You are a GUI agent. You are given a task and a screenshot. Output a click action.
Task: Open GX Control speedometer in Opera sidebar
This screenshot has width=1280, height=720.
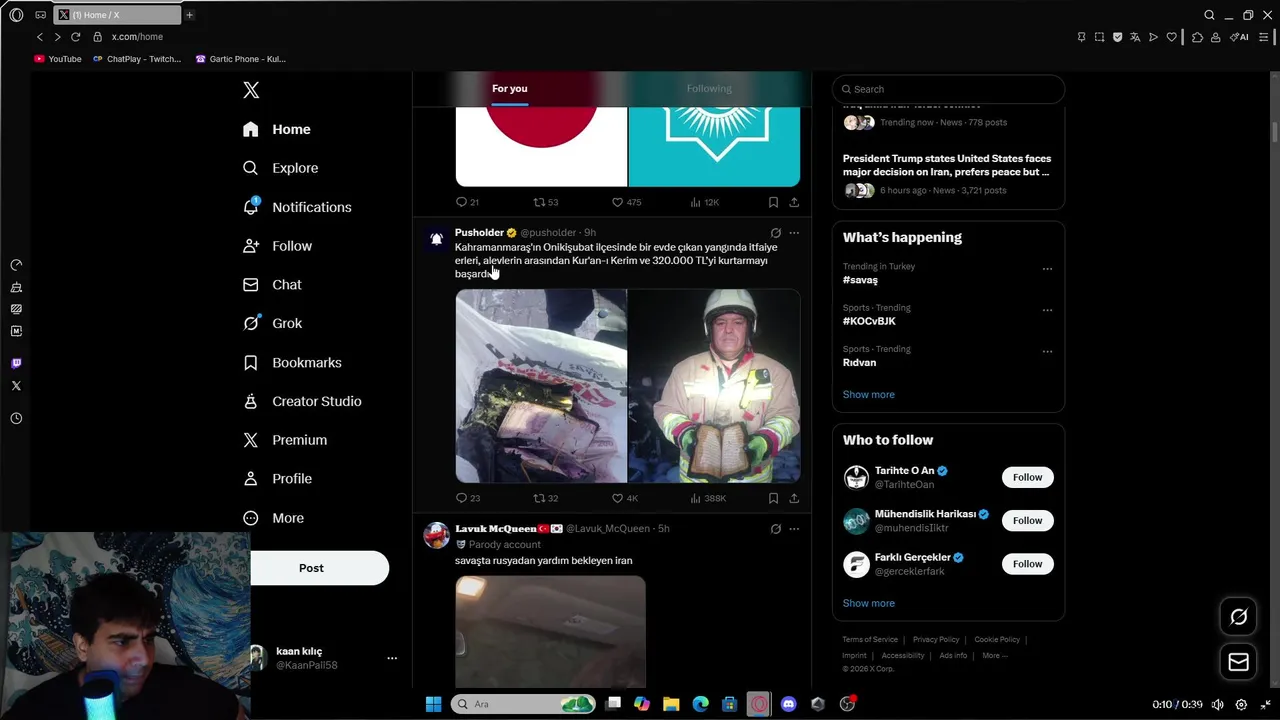(16, 266)
